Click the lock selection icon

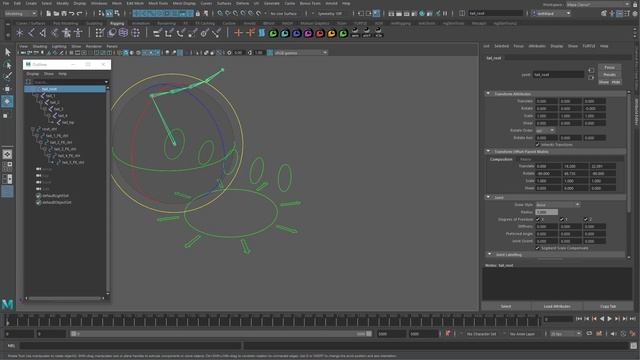coord(198,13)
